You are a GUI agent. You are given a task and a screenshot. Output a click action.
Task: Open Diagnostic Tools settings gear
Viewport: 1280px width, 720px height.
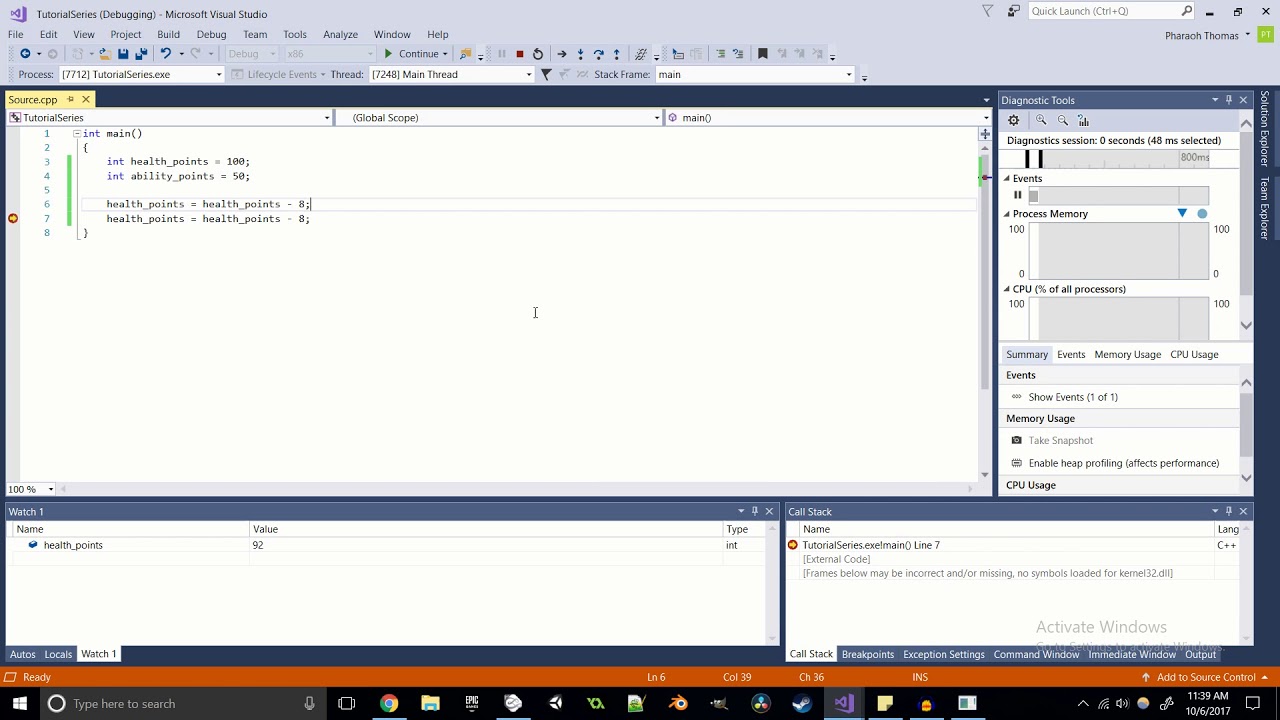pos(1014,120)
